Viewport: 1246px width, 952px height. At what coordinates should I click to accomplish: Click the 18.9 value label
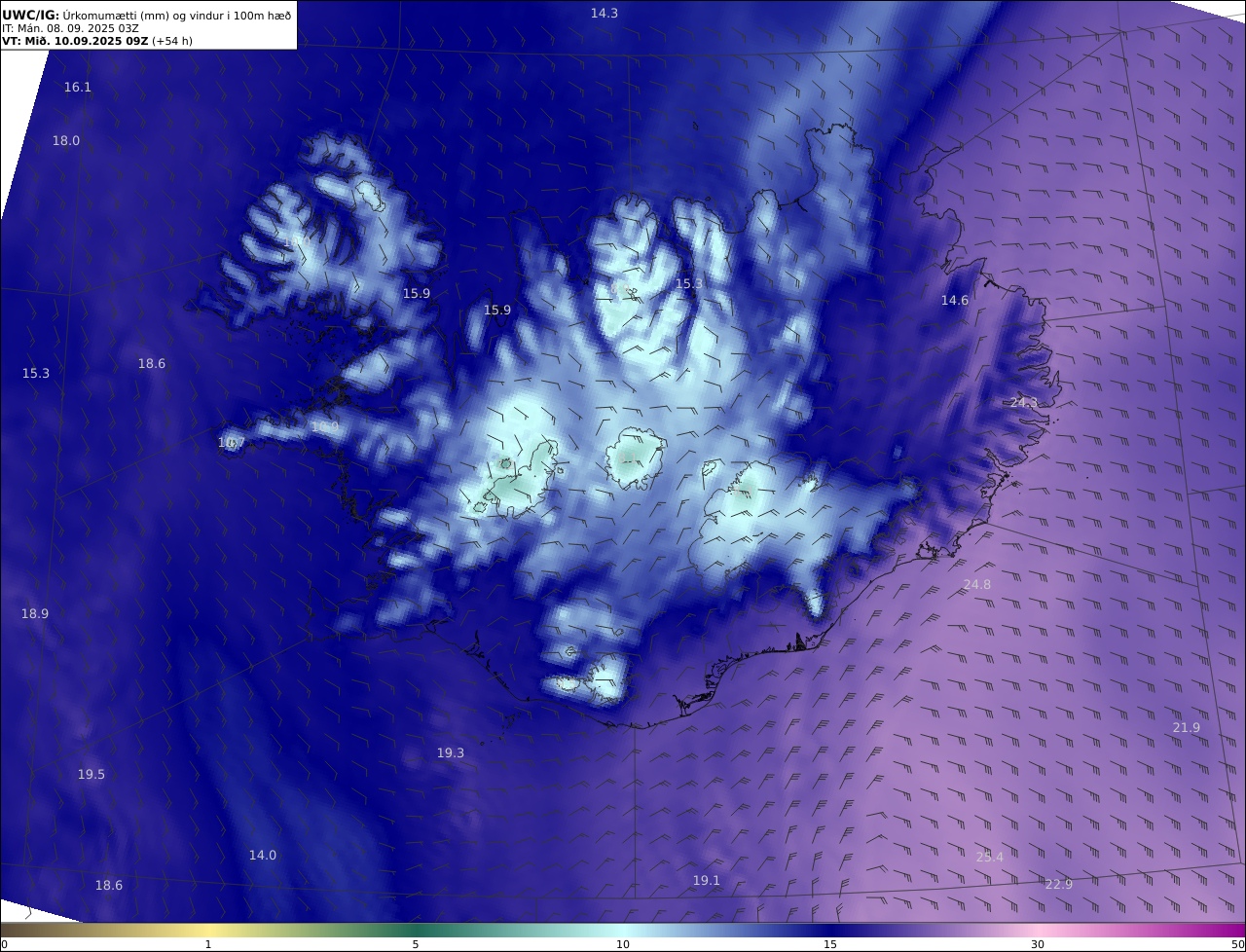35,614
